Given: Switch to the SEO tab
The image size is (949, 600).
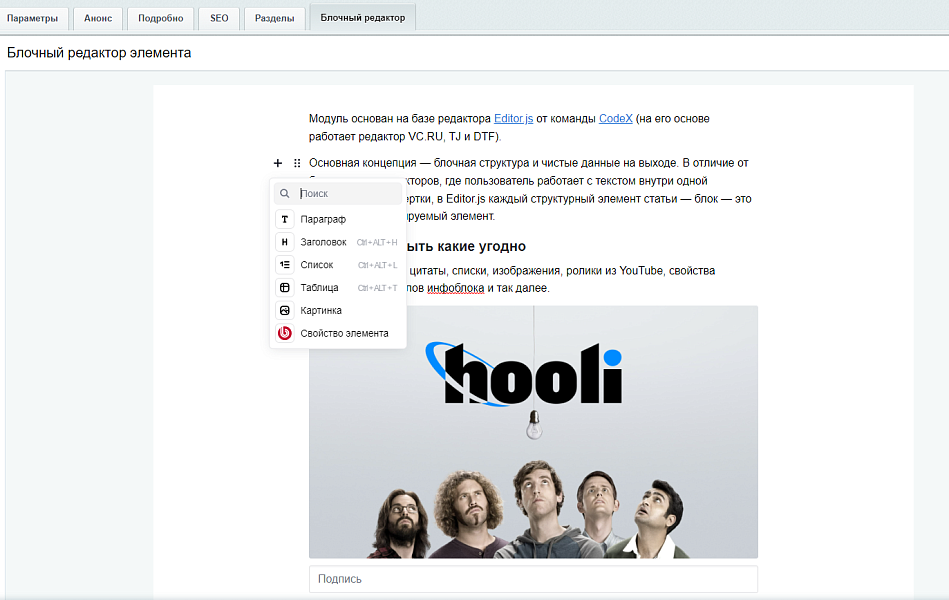Looking at the screenshot, I should pos(219,18).
